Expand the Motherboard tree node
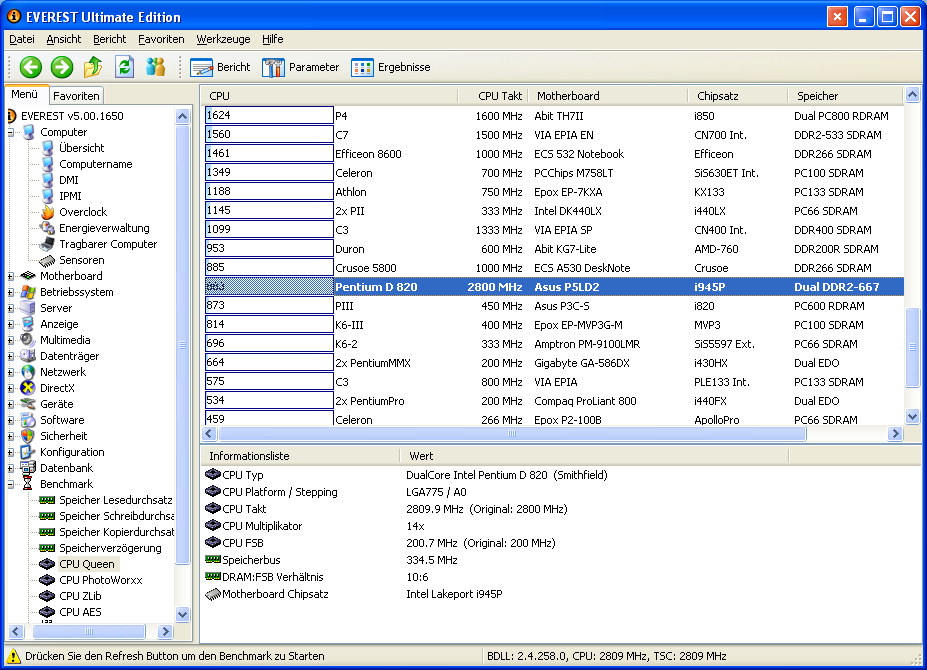927x670 pixels. [11, 276]
